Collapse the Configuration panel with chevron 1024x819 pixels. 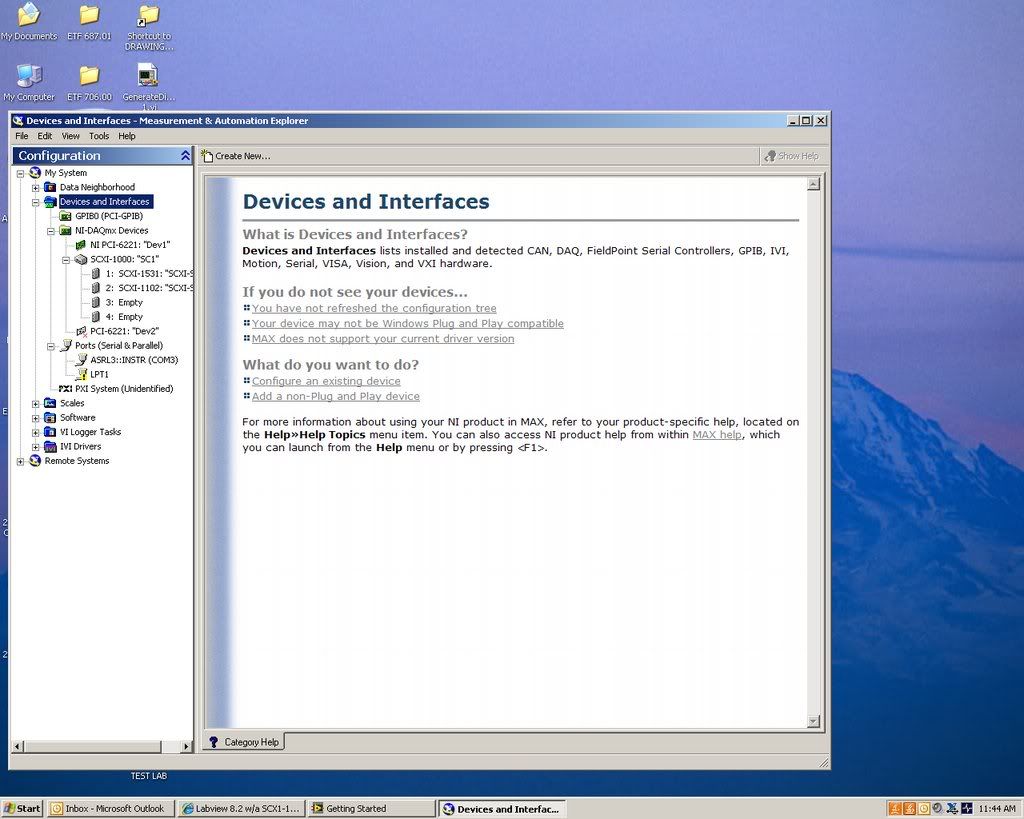[x=185, y=156]
